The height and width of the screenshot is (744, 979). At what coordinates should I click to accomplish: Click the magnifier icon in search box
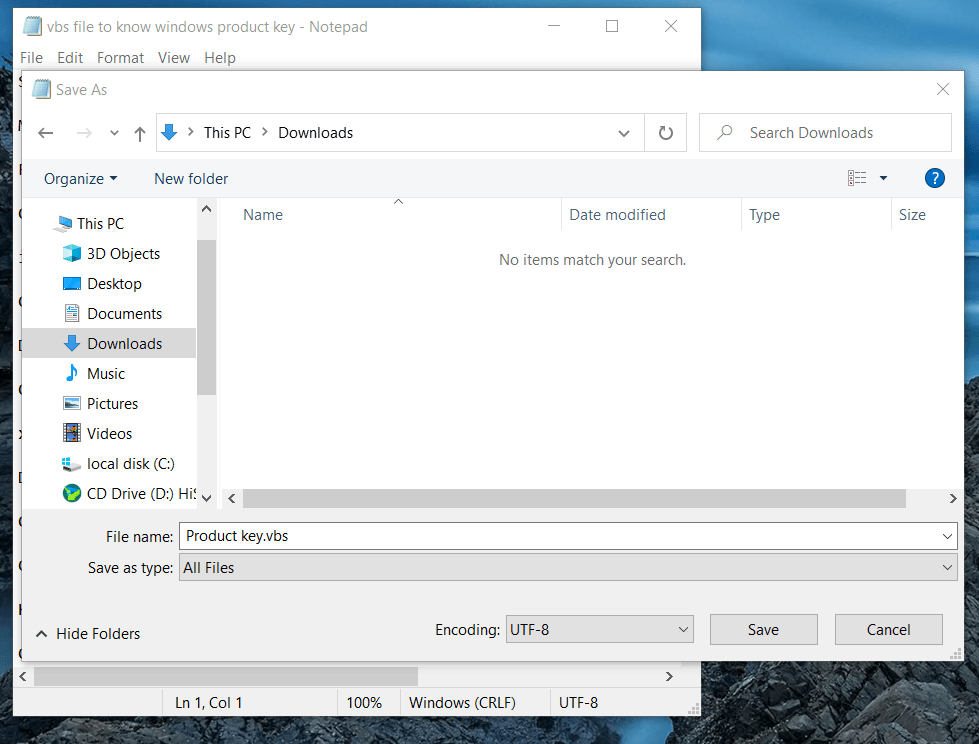click(x=725, y=132)
